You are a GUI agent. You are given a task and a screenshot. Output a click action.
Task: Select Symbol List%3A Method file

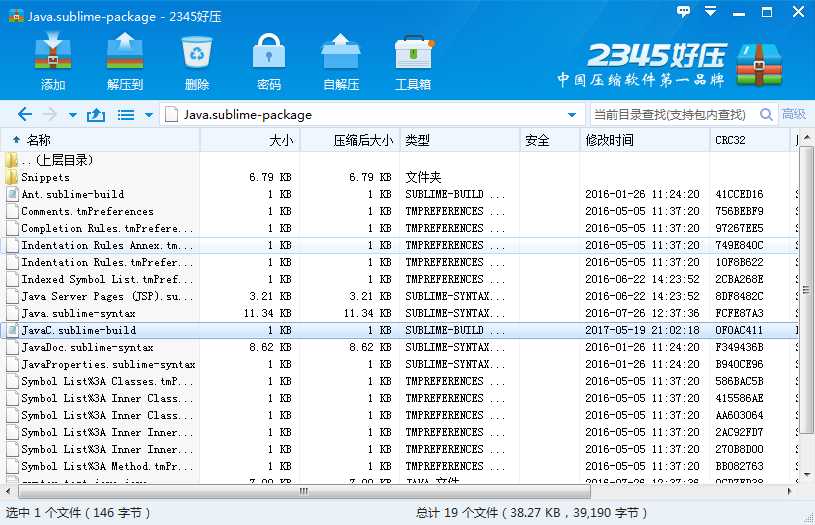(x=399, y=466)
